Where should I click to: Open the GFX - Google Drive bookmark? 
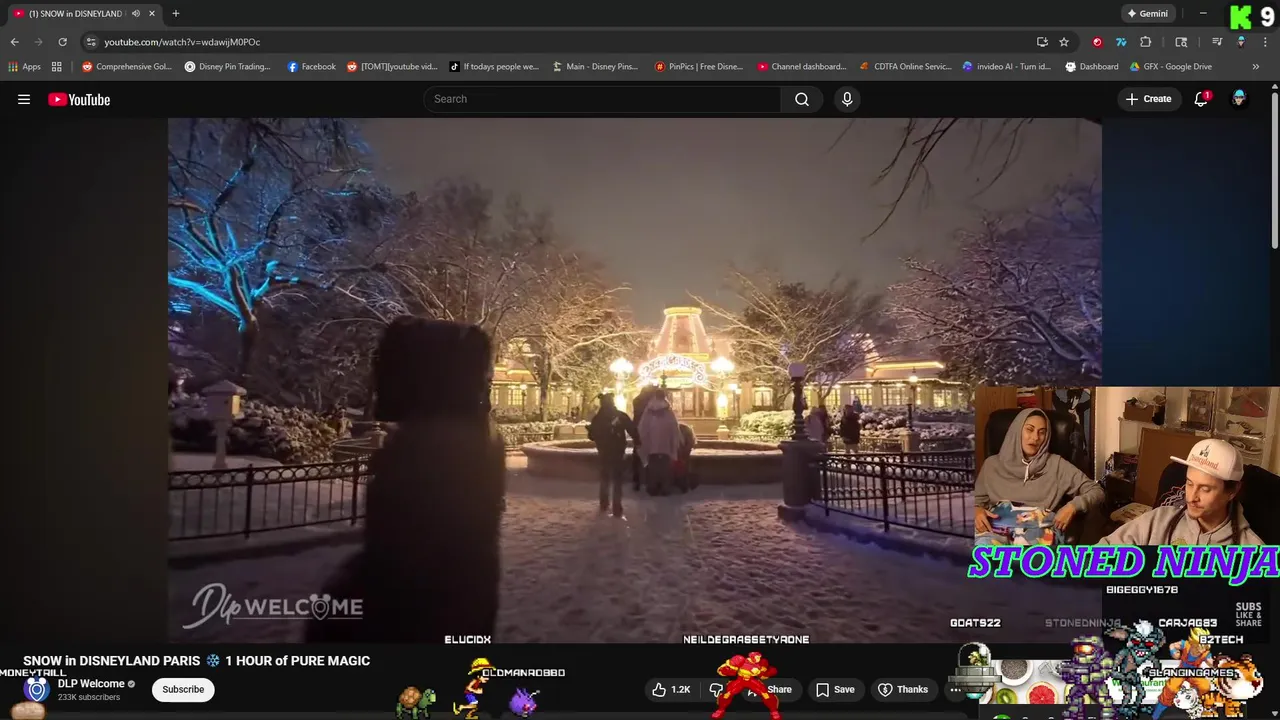coord(1170,67)
